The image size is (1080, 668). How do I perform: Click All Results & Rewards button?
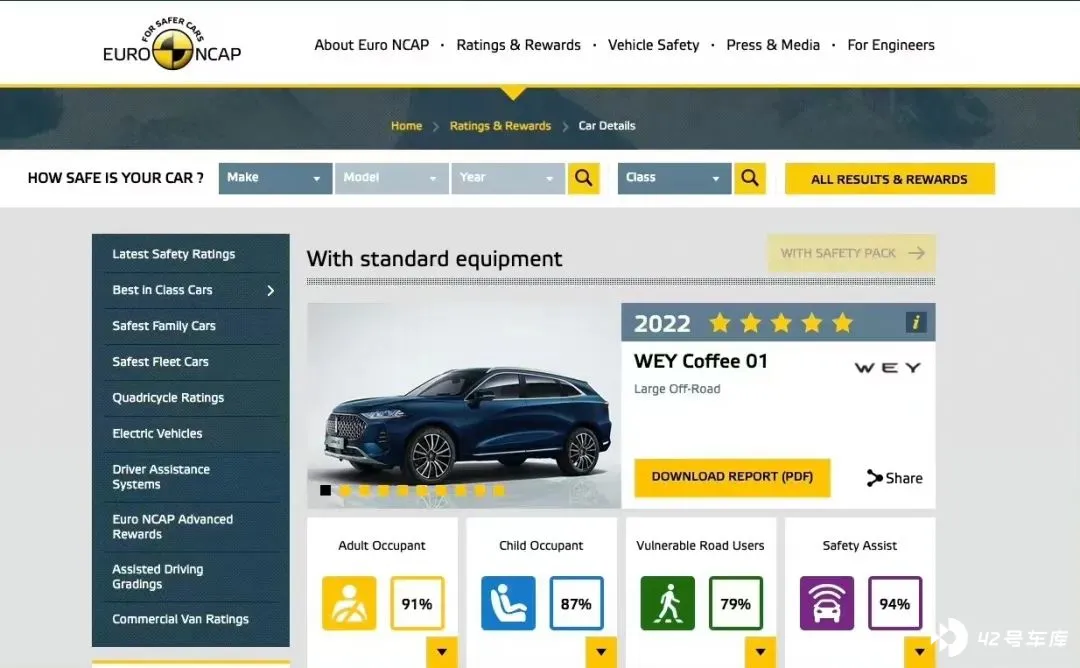(x=889, y=179)
